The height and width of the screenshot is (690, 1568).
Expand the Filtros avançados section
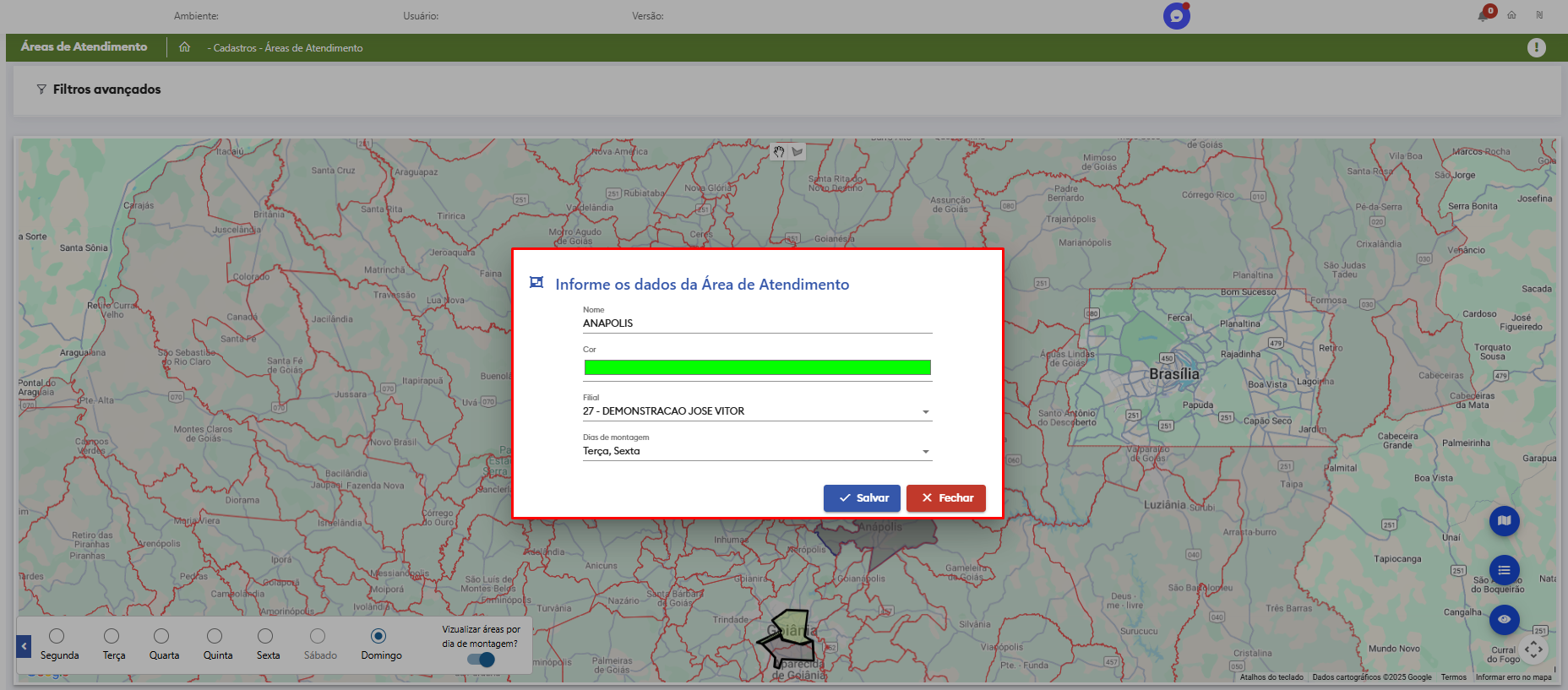tap(99, 90)
